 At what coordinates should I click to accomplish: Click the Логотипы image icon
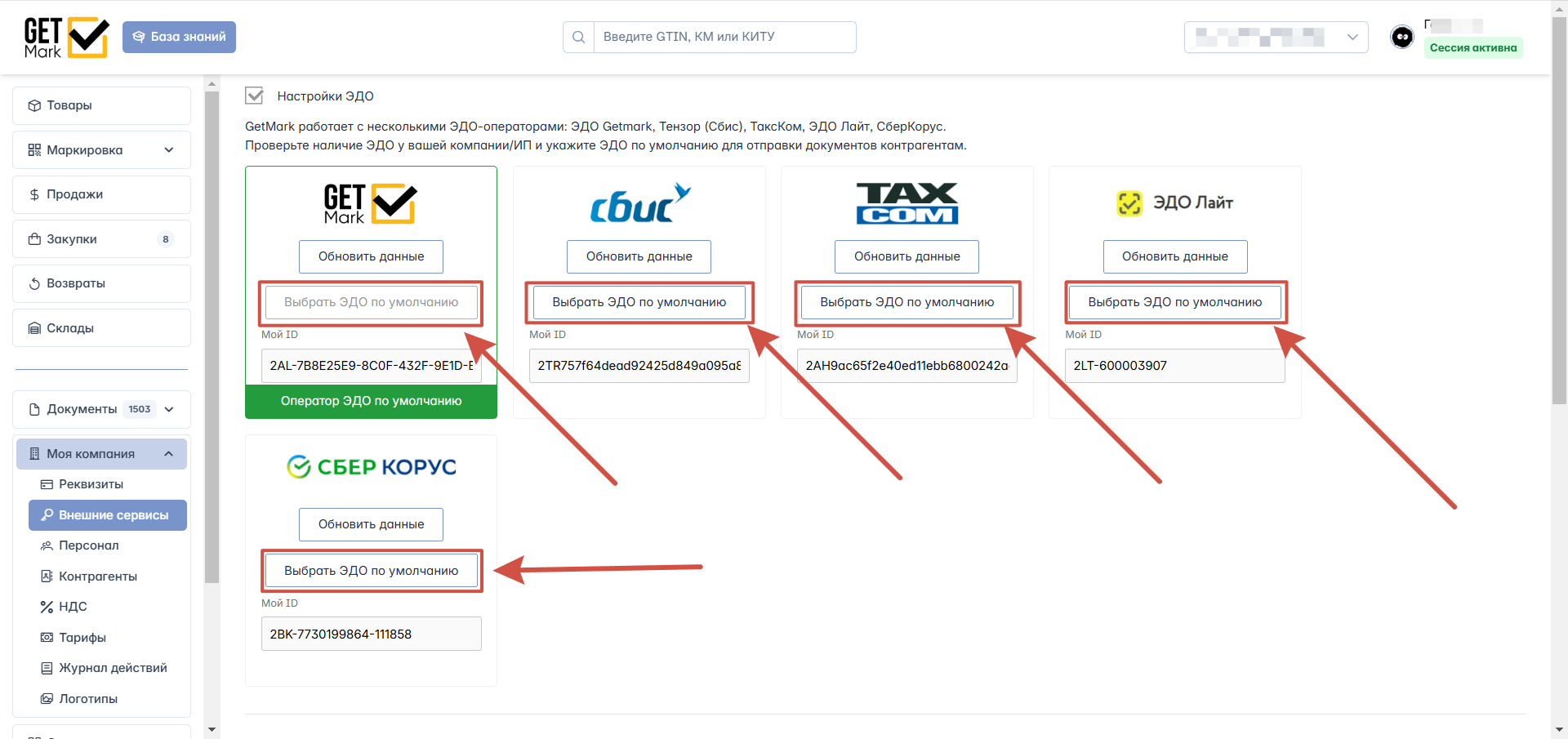coord(47,699)
